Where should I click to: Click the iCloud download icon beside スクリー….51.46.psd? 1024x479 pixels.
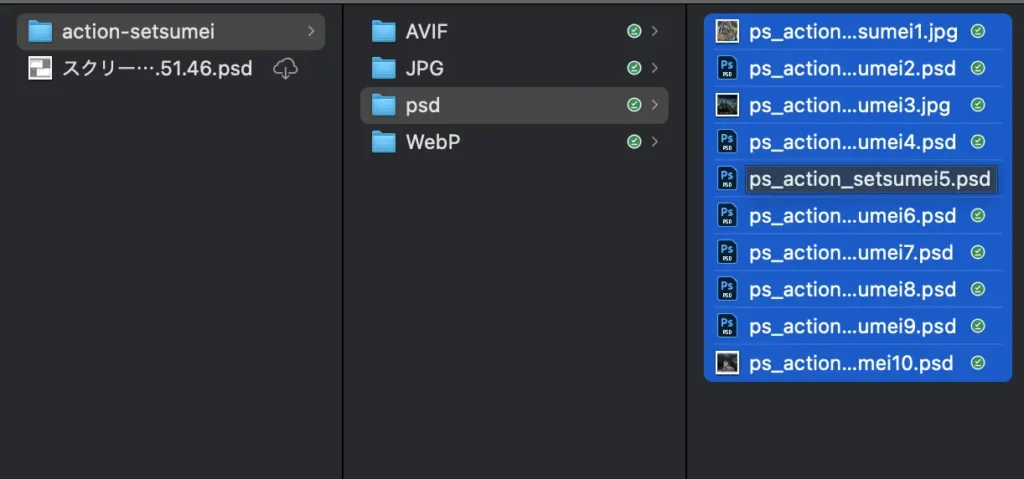(x=286, y=69)
